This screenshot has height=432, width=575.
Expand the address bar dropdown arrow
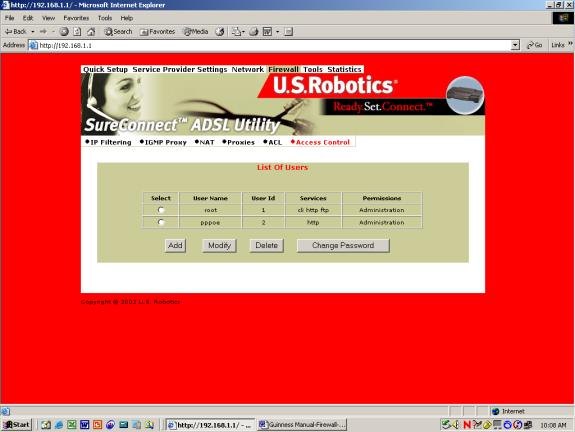(x=515, y=45)
